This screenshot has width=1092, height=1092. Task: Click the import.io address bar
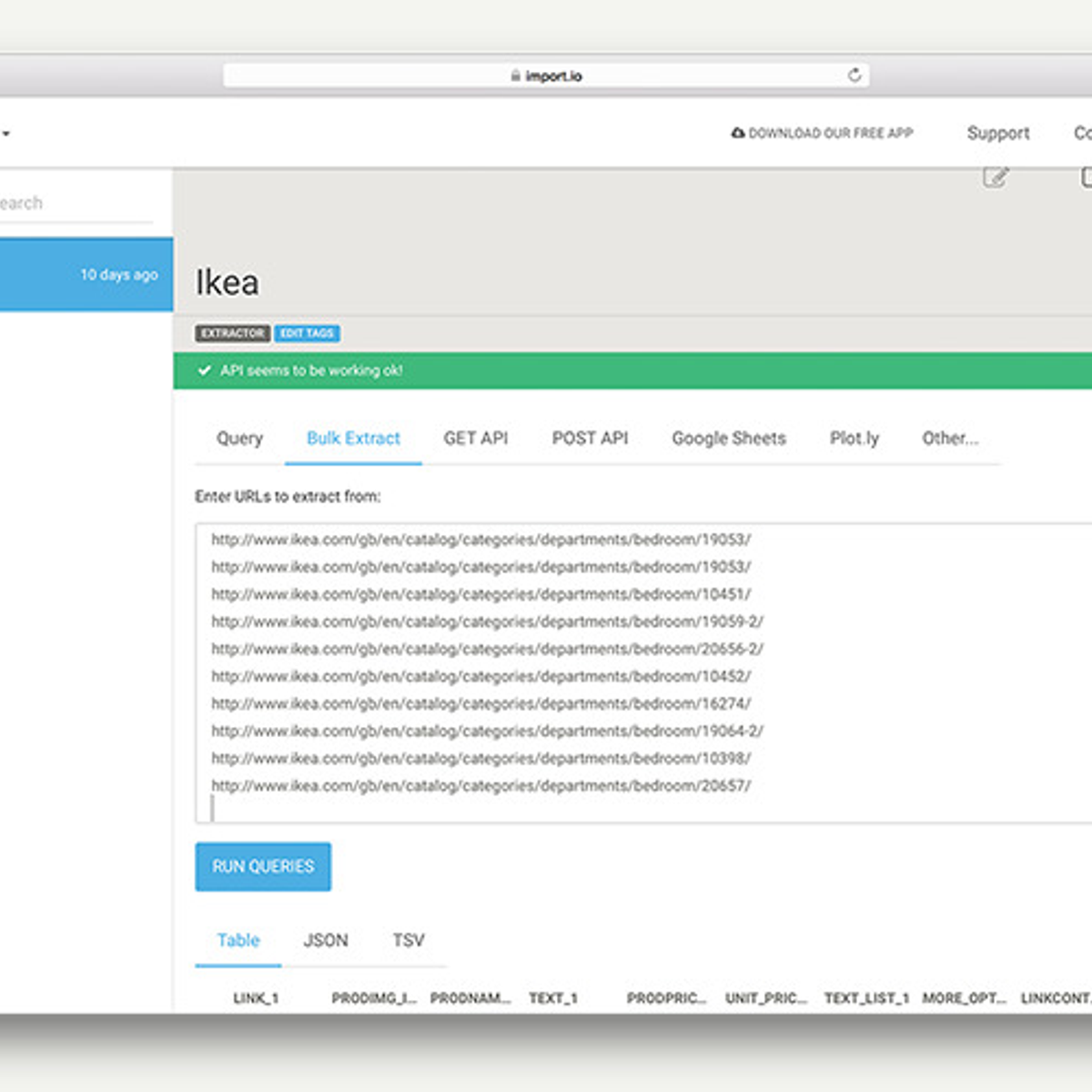[x=546, y=76]
